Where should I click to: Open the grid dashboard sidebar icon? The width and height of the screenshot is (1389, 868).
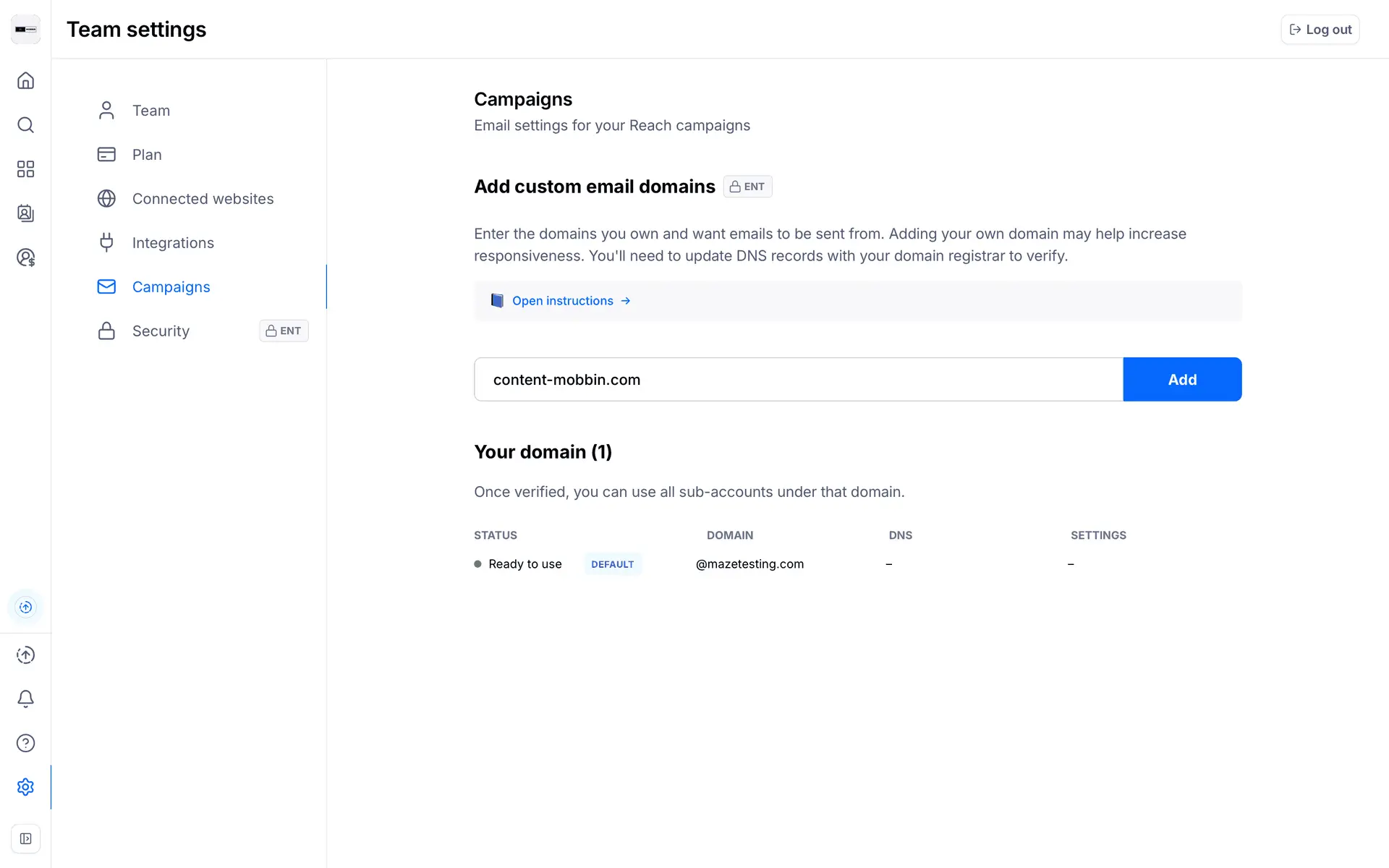(25, 169)
